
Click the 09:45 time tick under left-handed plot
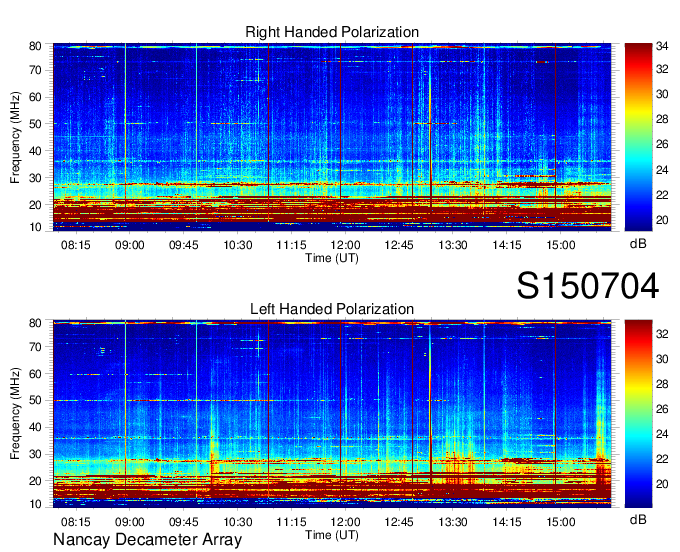[183, 522]
